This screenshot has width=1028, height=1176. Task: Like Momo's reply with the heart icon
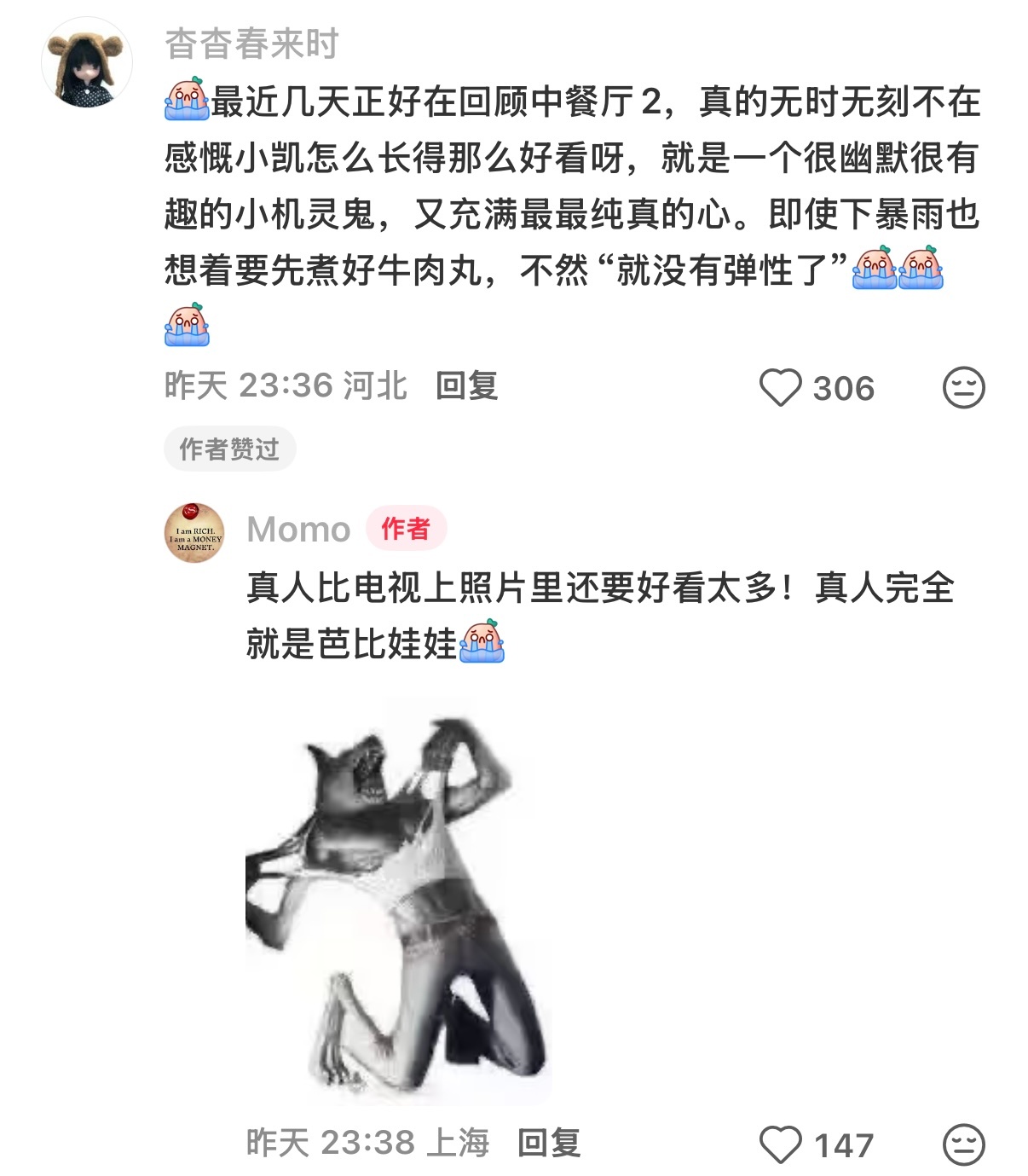pos(780,1144)
